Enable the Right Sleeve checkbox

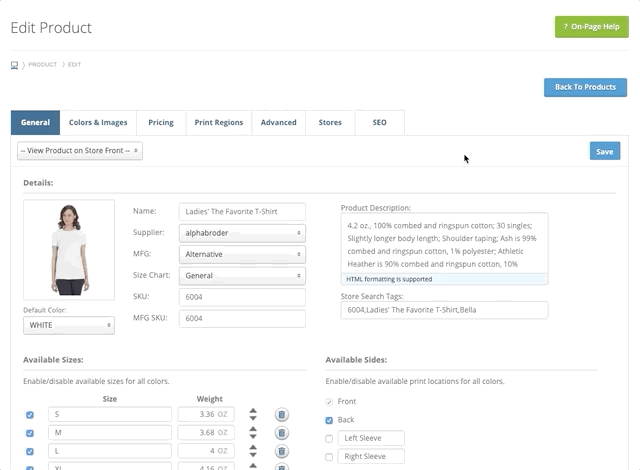click(329, 457)
